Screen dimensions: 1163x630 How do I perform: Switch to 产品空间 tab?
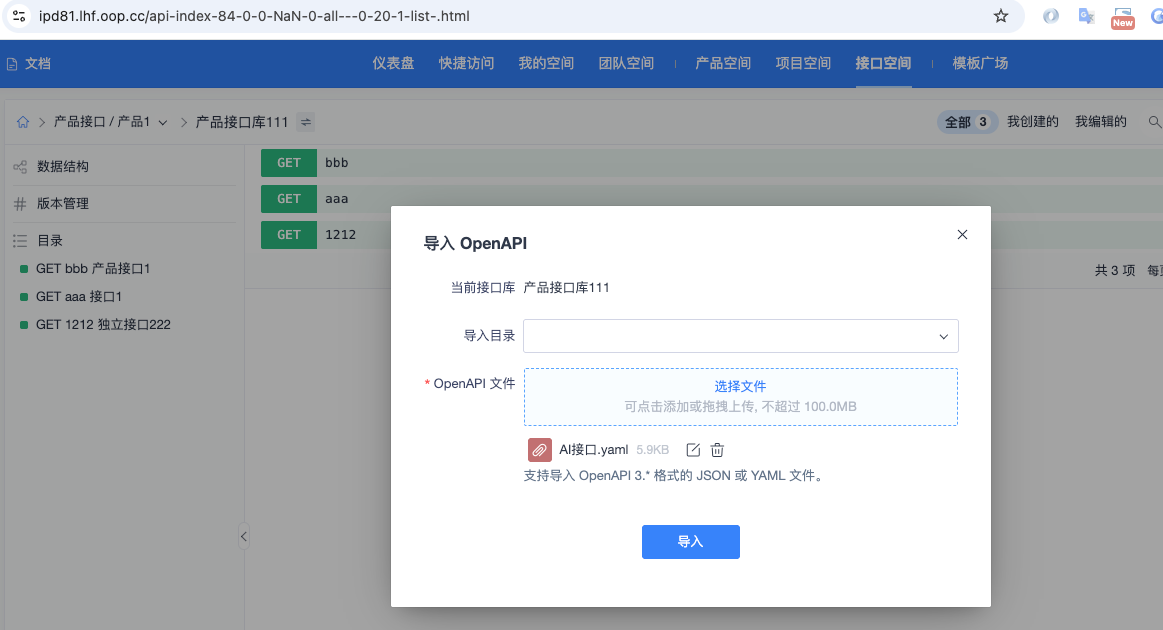pos(722,63)
